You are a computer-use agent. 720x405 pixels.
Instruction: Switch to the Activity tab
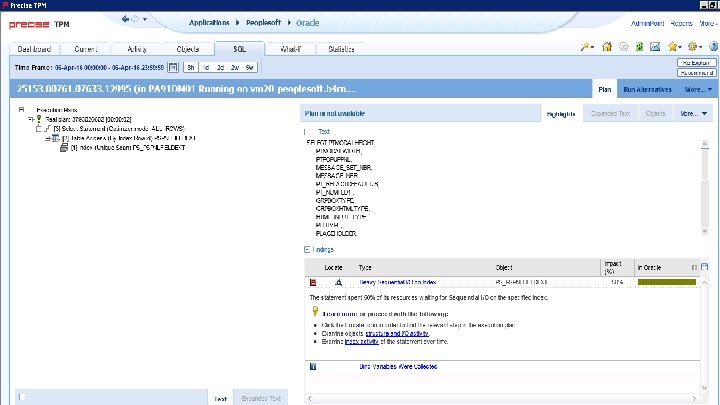136,49
